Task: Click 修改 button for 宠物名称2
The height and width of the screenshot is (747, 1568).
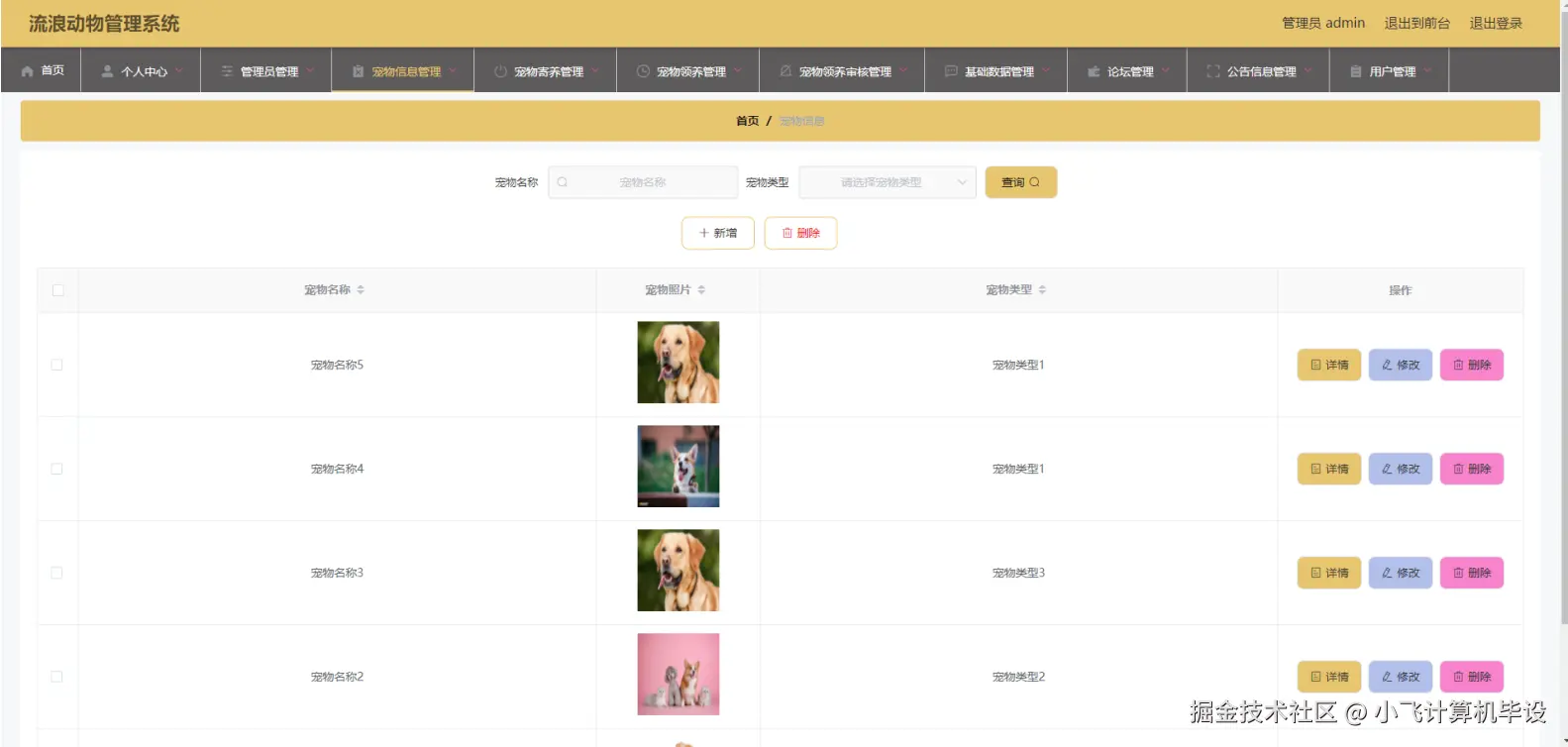Action: pos(1401,677)
